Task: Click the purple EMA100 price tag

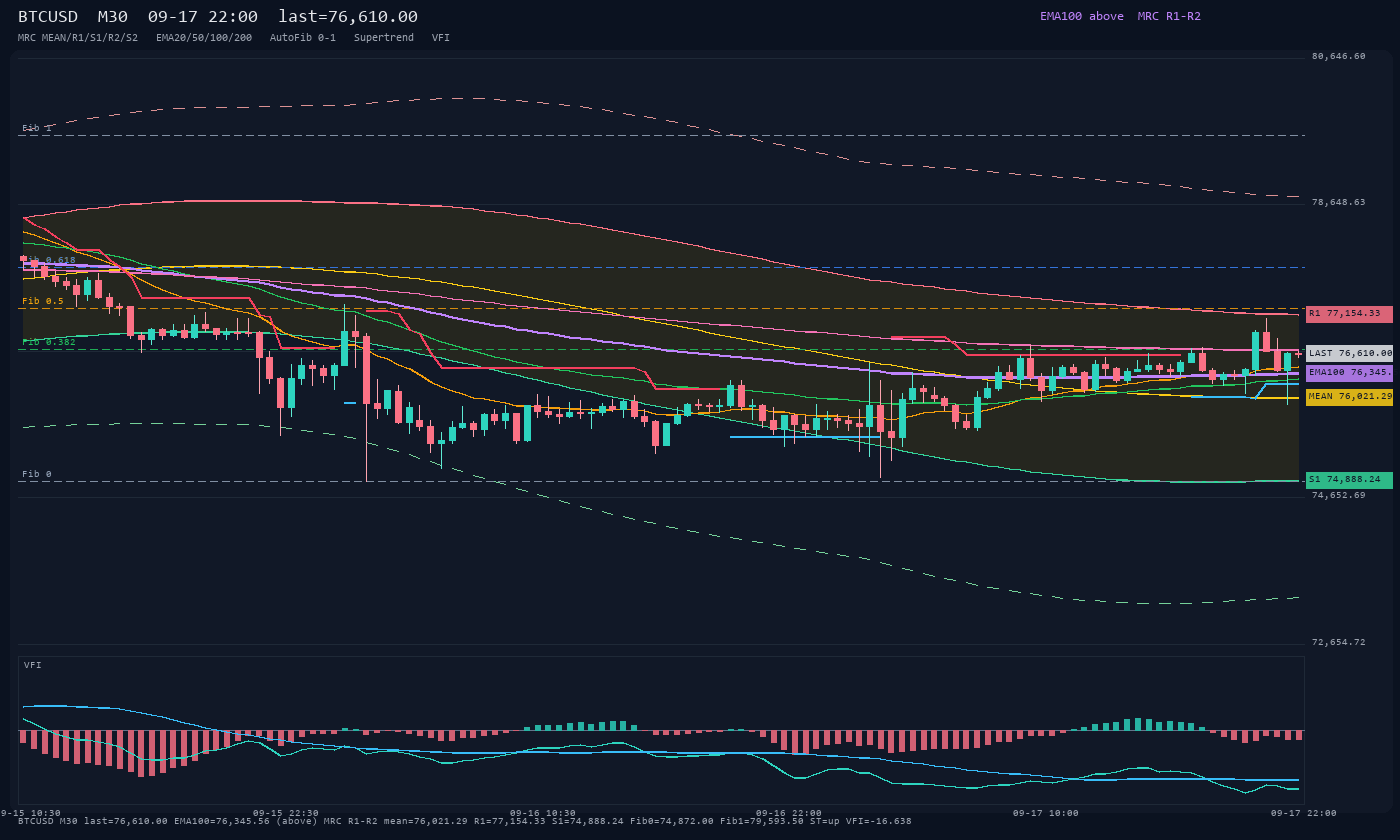Action: click(x=1349, y=372)
